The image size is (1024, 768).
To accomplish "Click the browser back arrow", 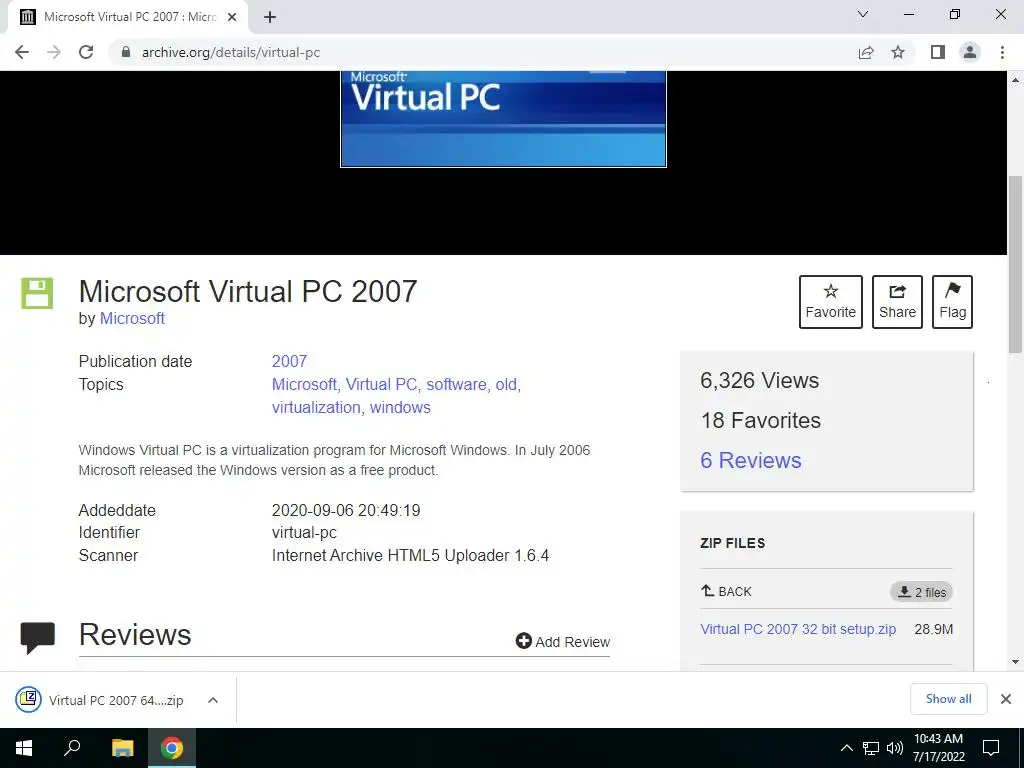I will (x=22, y=52).
